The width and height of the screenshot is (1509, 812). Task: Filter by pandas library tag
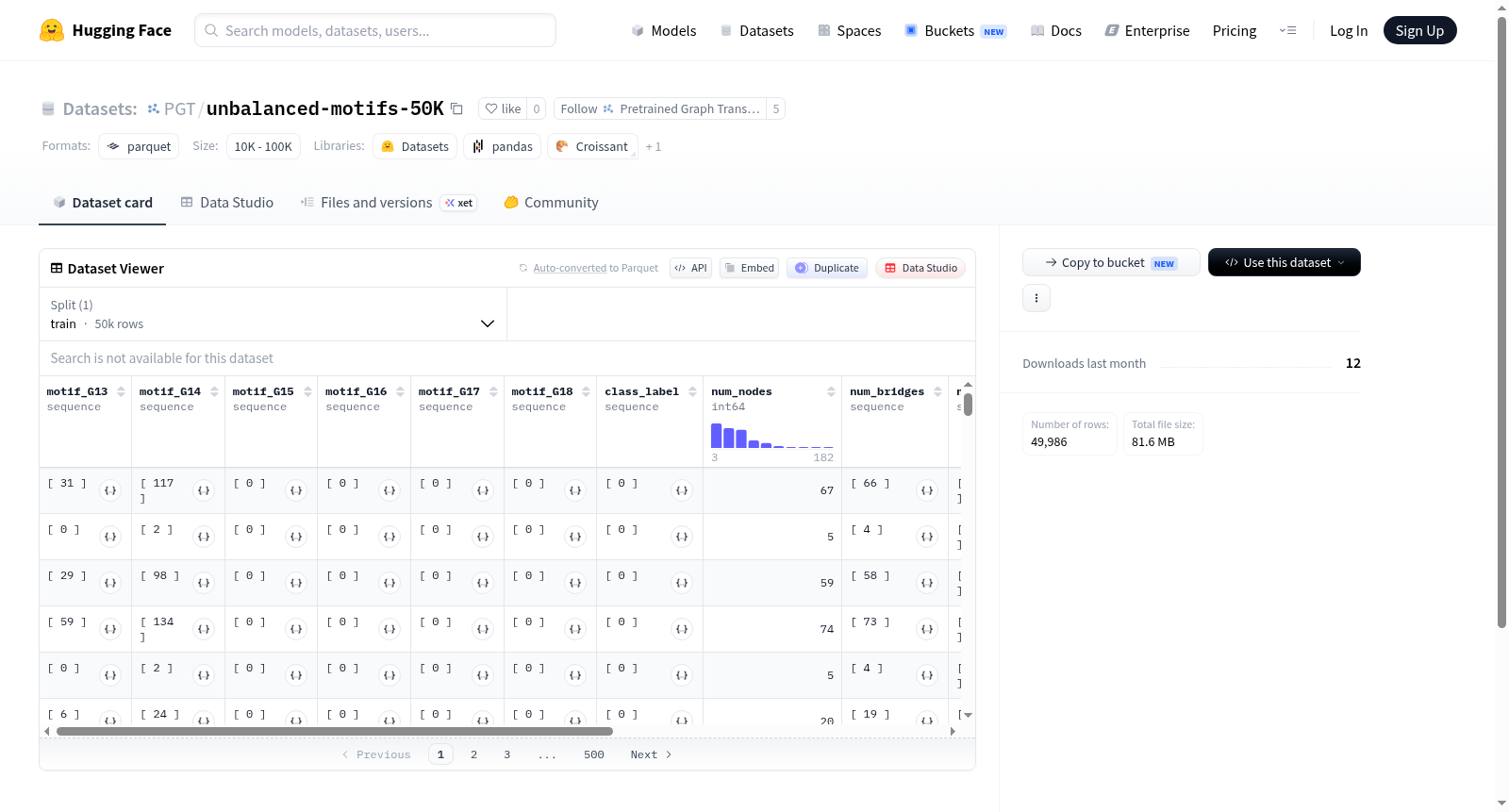(x=503, y=146)
